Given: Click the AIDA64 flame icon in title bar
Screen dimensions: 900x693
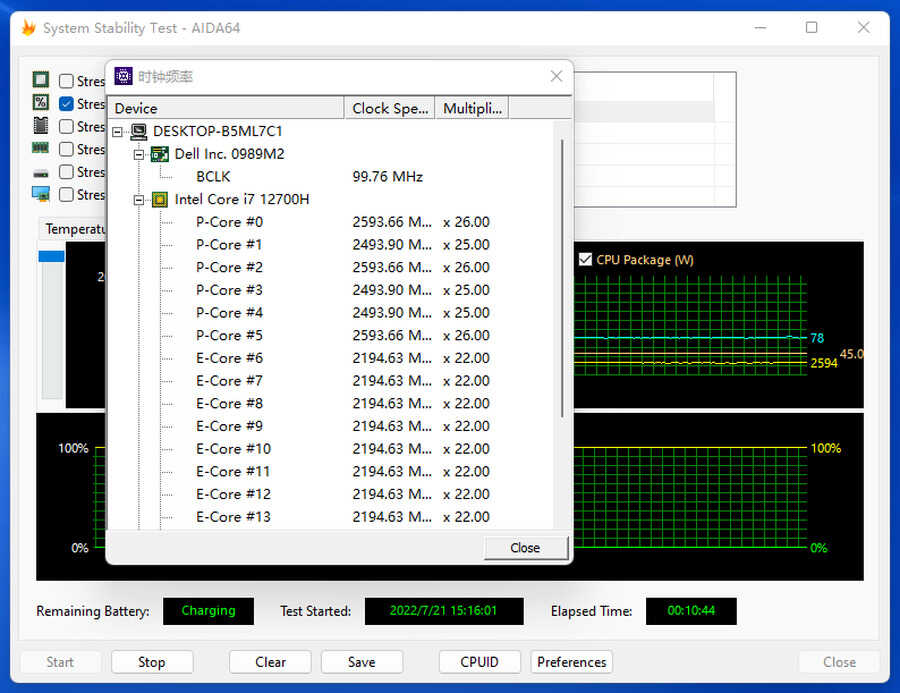Looking at the screenshot, I should click(29, 28).
